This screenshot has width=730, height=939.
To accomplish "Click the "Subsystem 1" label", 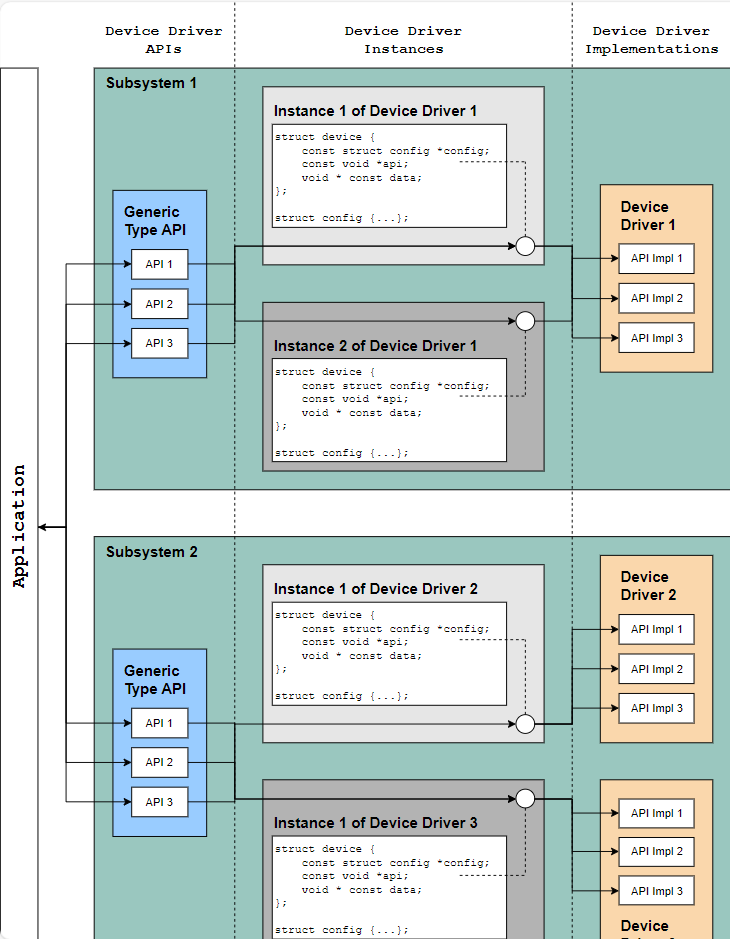I will (152, 83).
